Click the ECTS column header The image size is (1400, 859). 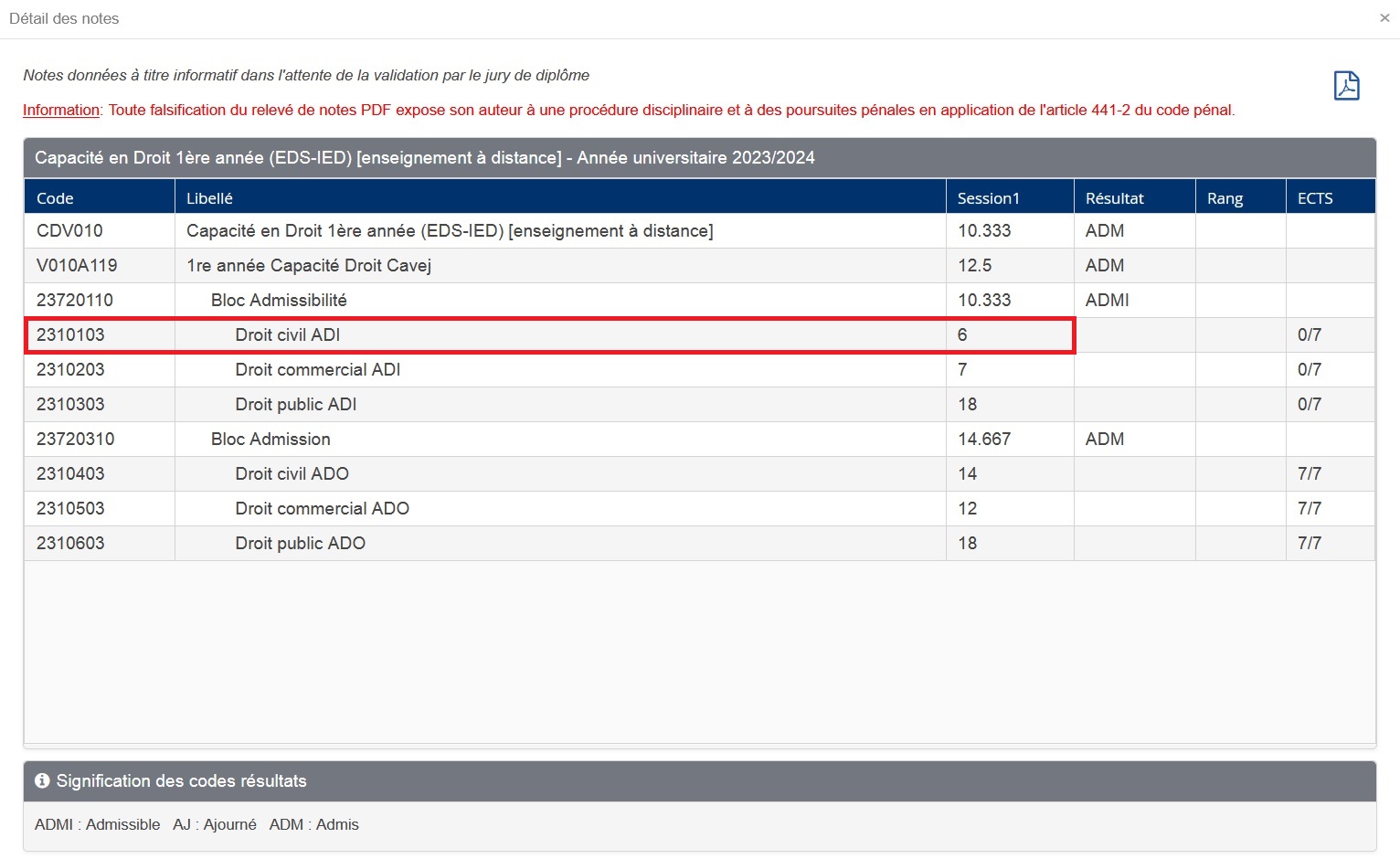point(1314,198)
